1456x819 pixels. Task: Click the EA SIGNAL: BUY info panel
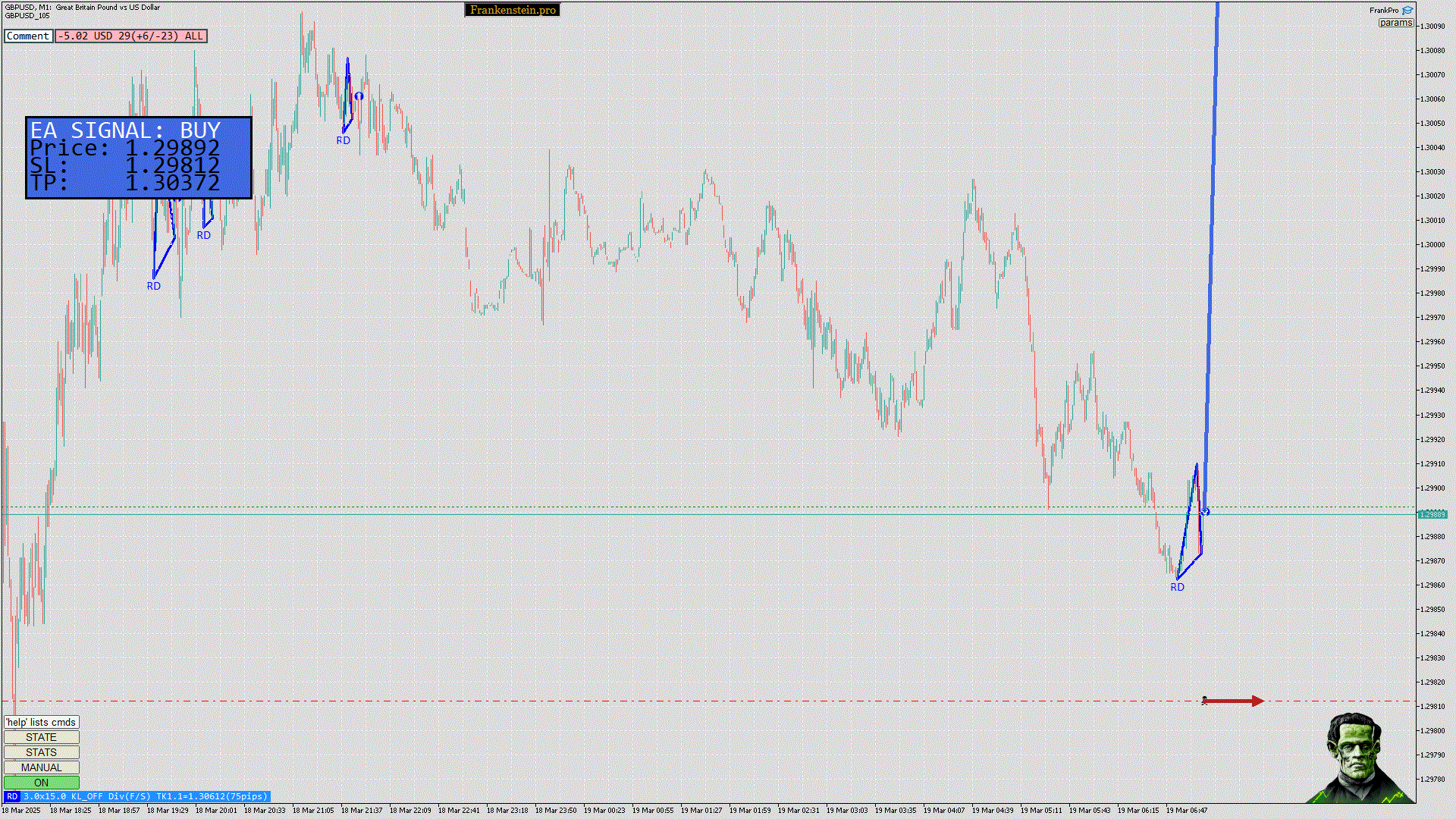click(138, 157)
